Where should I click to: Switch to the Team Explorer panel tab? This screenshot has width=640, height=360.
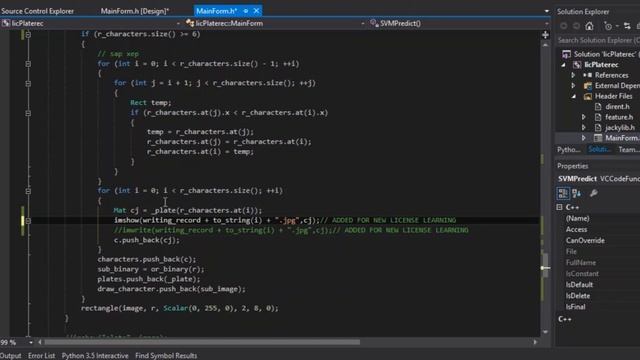pos(629,149)
